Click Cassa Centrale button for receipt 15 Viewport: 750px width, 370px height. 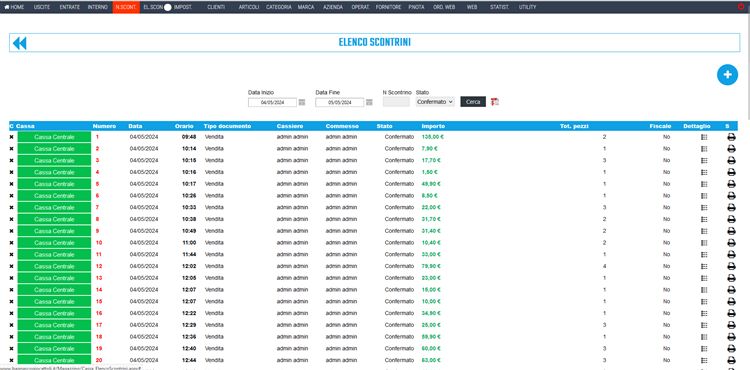tap(55, 302)
